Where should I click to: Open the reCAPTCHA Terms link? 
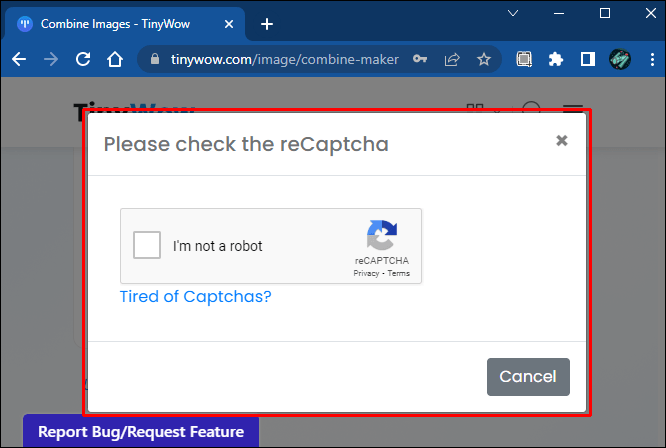(398, 273)
